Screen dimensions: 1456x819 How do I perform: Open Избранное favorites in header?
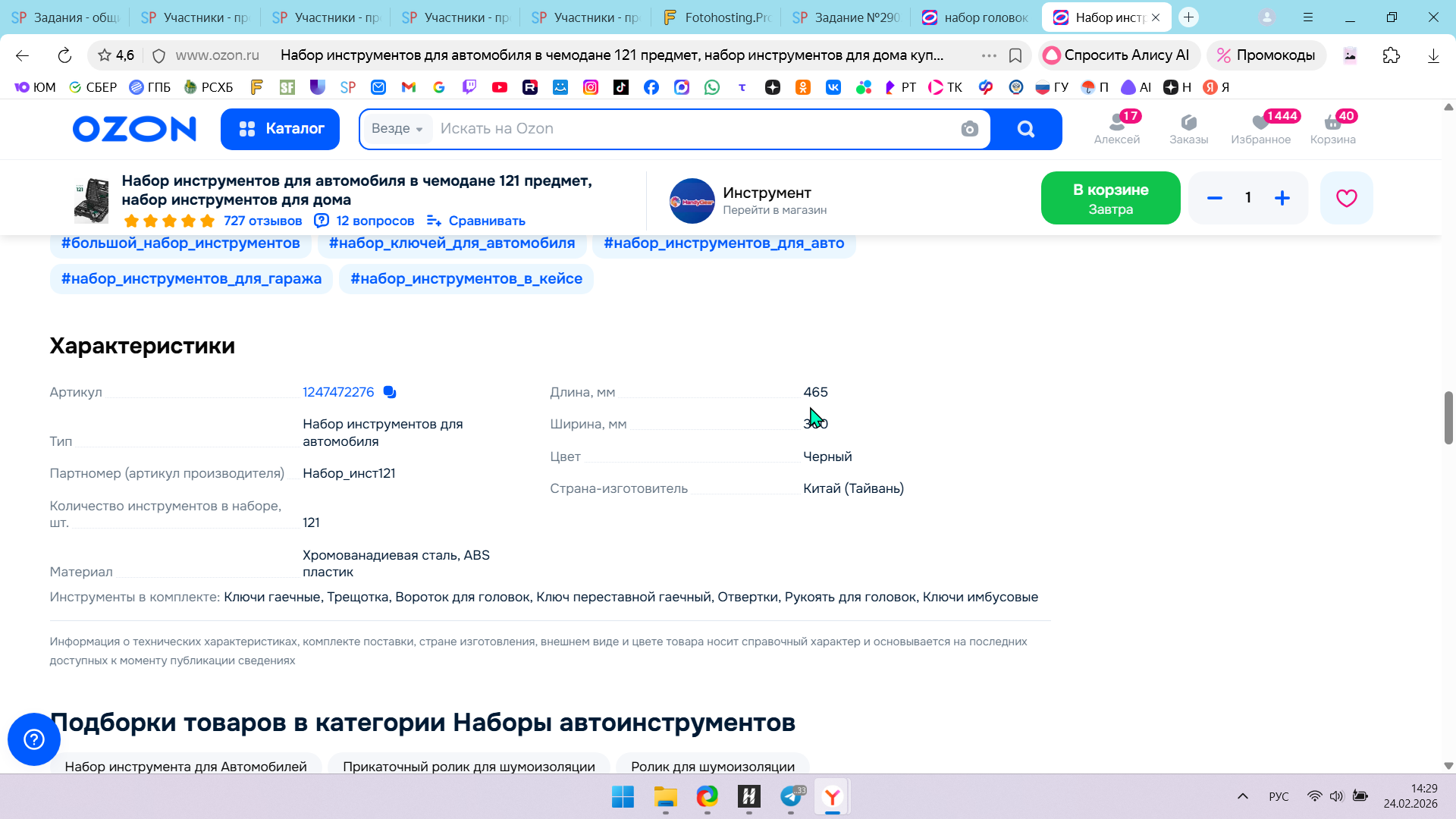click(x=1260, y=128)
